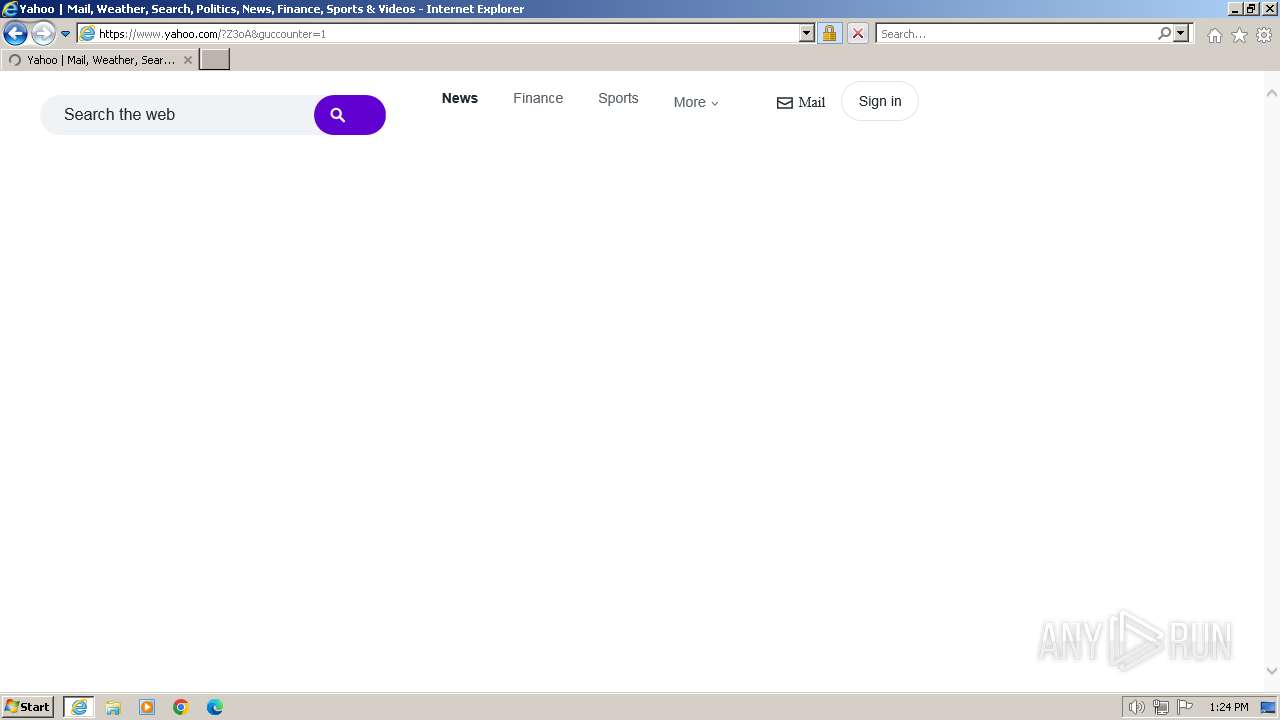Launch Microsoft Edge from taskbar
Viewport: 1280px width, 720px height.
215,707
